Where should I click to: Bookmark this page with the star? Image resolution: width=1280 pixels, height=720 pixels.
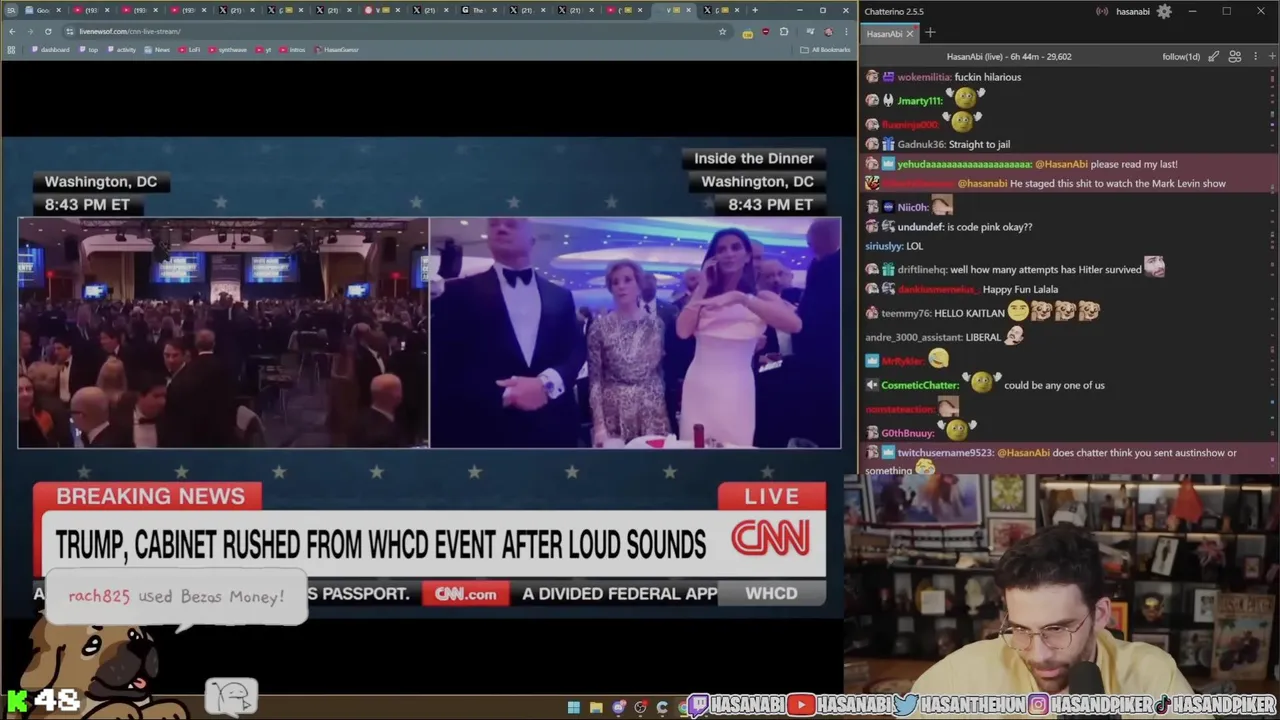tap(722, 31)
